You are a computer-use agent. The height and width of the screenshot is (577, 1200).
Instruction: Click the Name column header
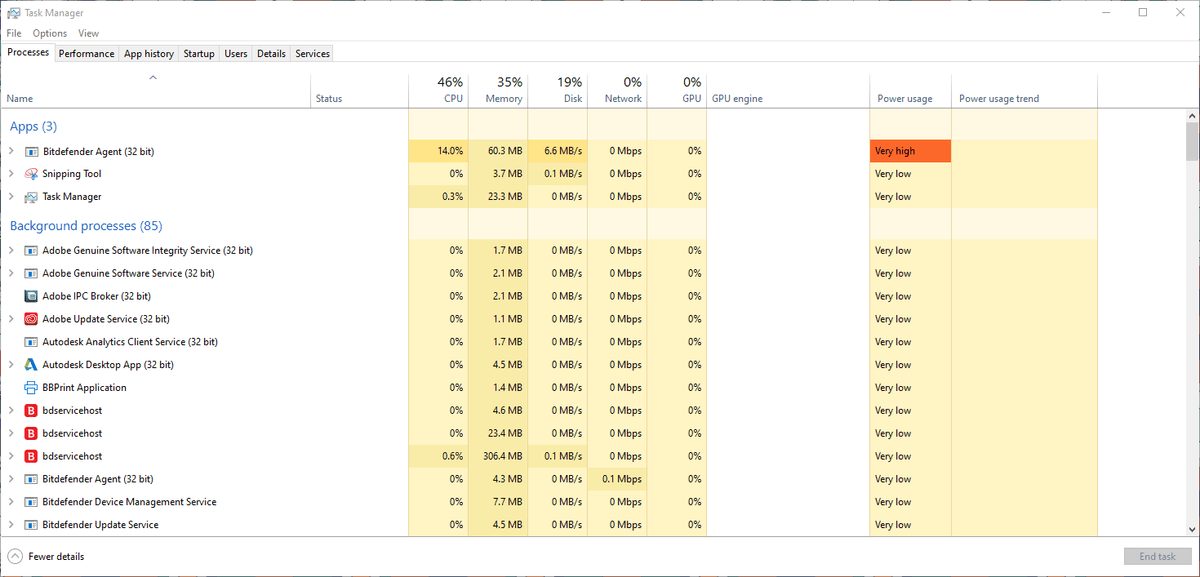point(155,90)
